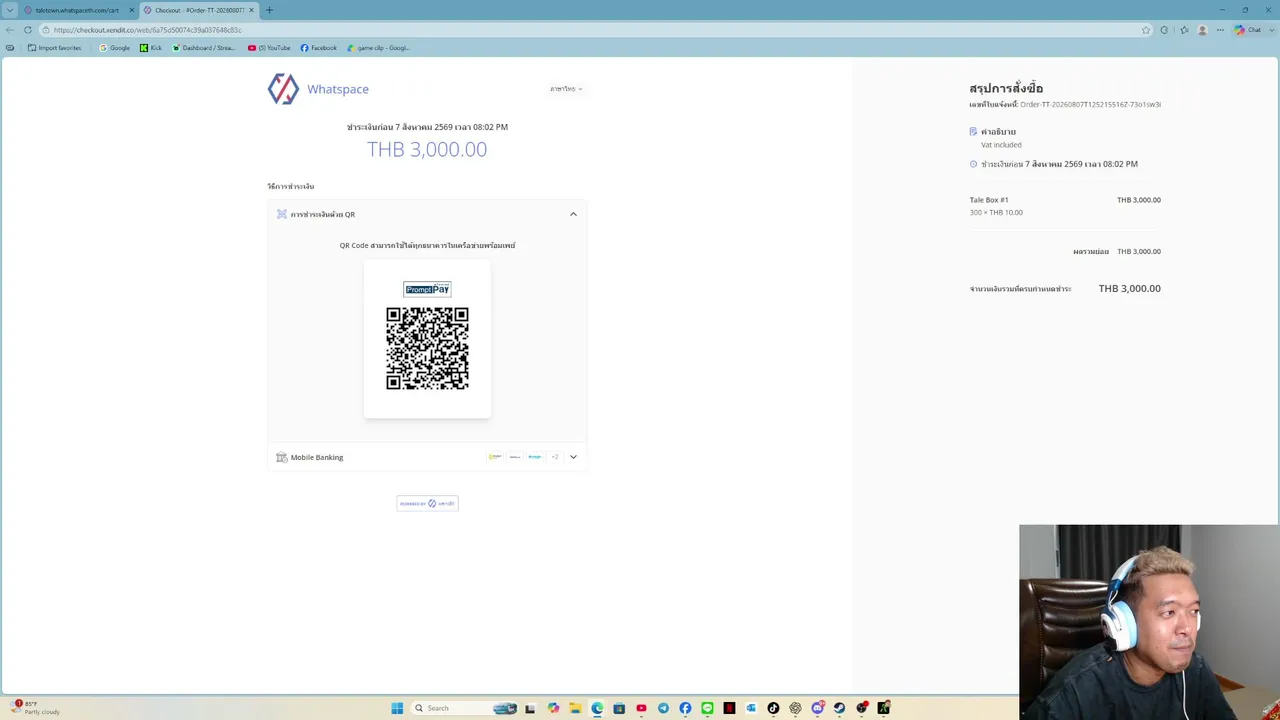Open the Windows Start menu
Screen dimensions: 1280x720
click(x=397, y=708)
